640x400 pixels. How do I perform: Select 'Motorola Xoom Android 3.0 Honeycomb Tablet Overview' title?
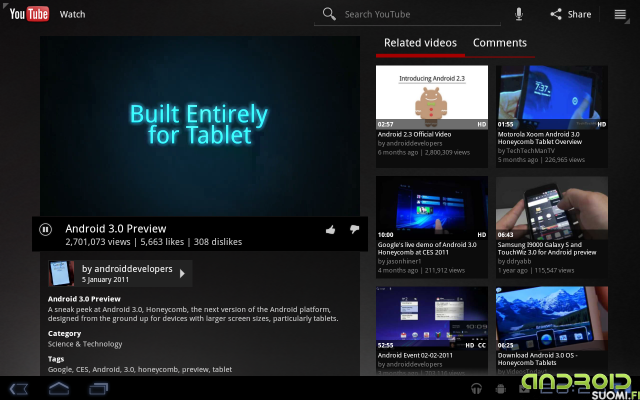[x=540, y=138]
